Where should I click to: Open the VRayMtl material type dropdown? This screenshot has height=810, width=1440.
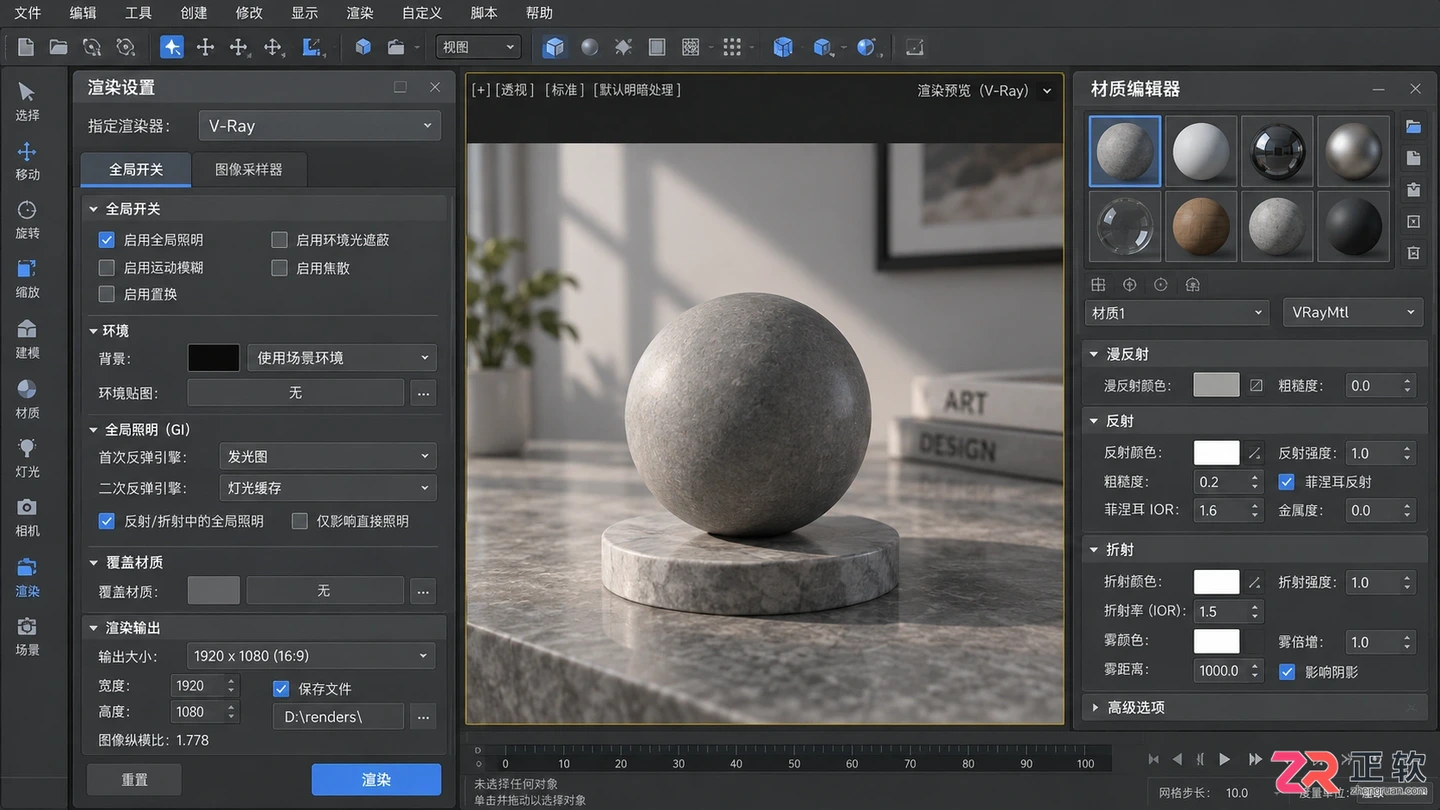click(1353, 312)
